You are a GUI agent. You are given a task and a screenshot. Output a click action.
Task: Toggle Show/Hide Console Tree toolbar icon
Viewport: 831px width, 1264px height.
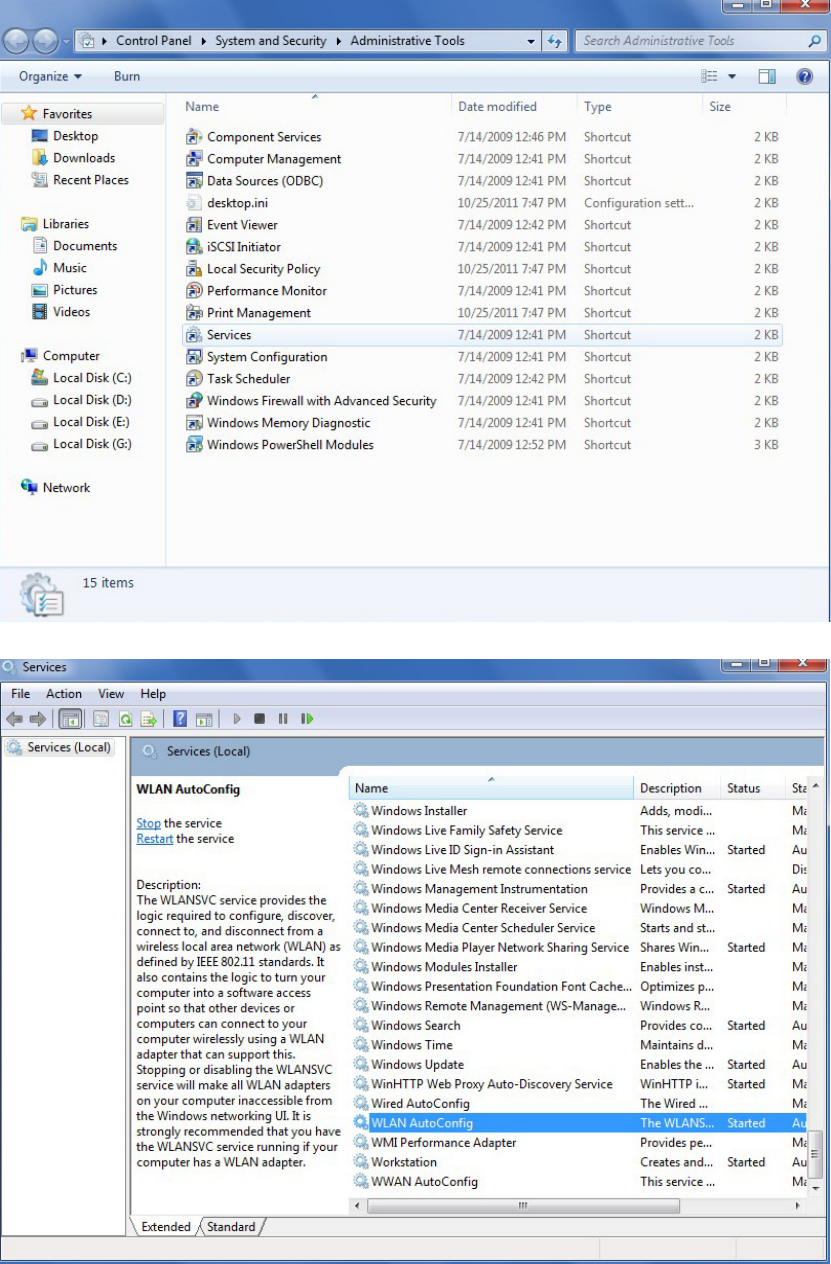(72, 719)
